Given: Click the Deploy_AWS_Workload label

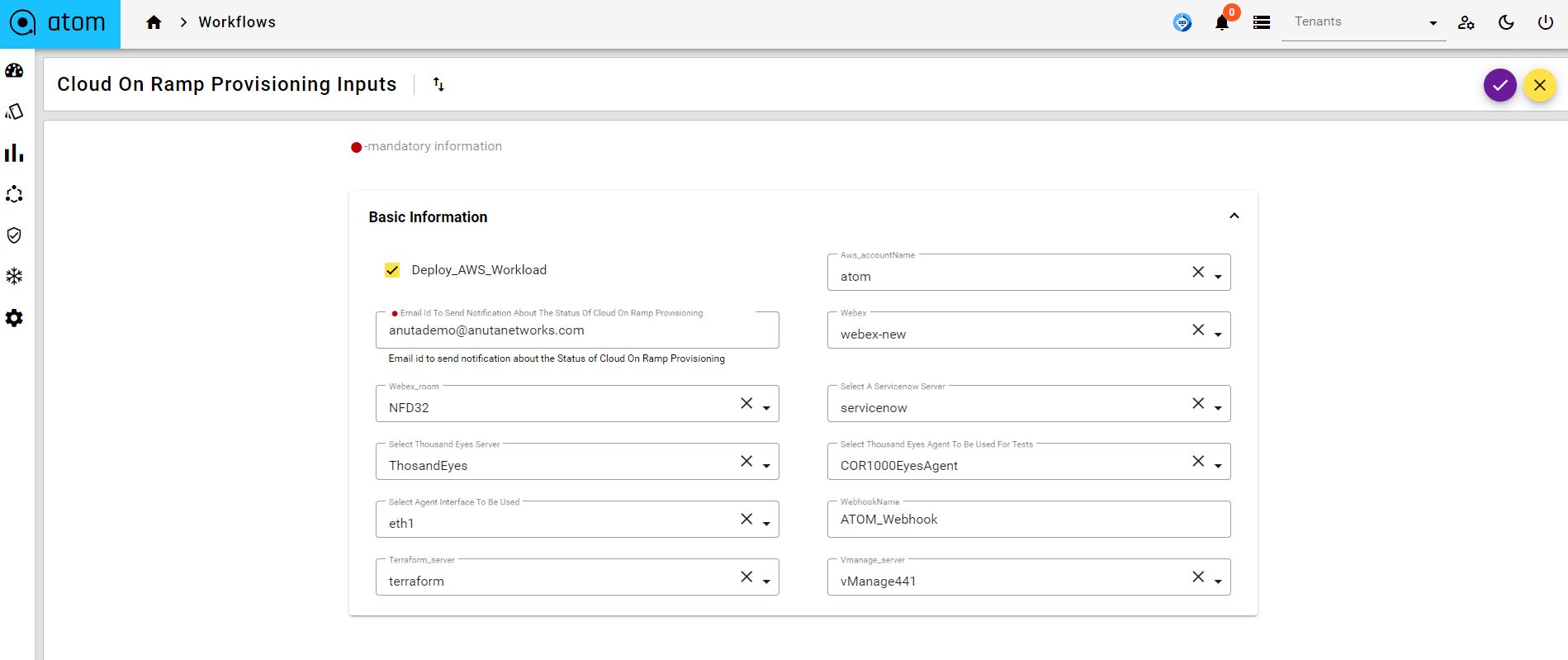Looking at the screenshot, I should tap(479, 270).
